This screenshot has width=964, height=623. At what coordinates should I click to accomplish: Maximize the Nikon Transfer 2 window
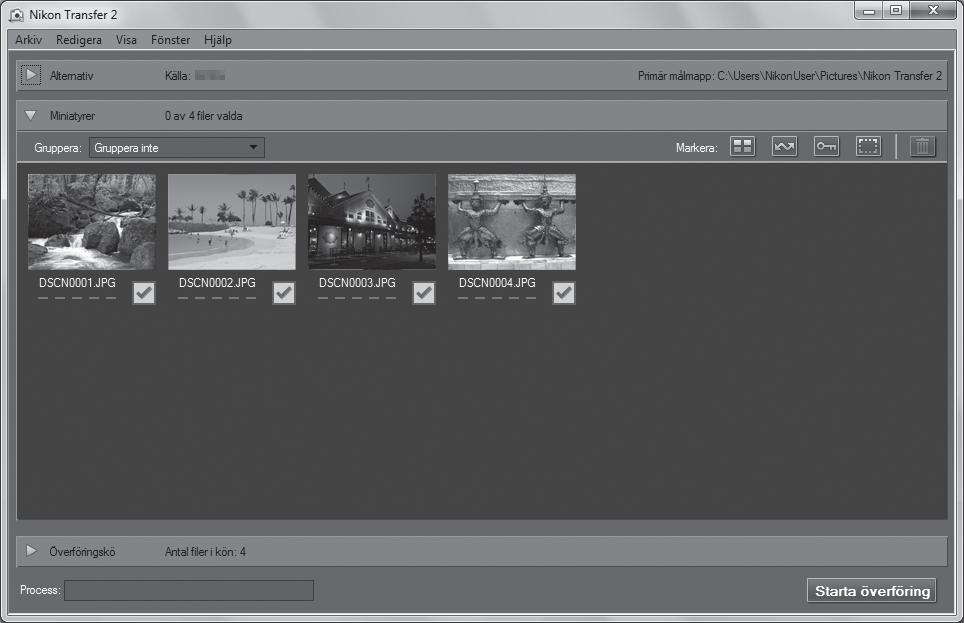pos(896,10)
